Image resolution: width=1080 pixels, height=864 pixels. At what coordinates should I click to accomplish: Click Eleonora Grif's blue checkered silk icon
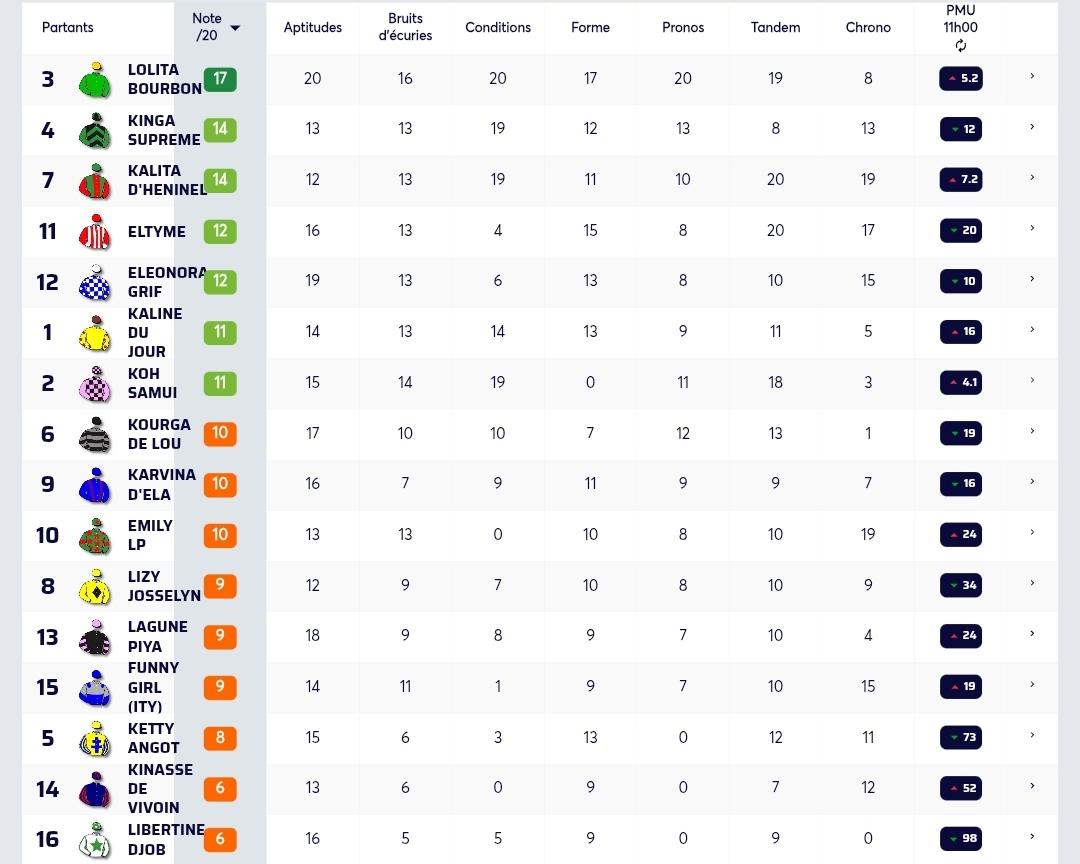95,282
